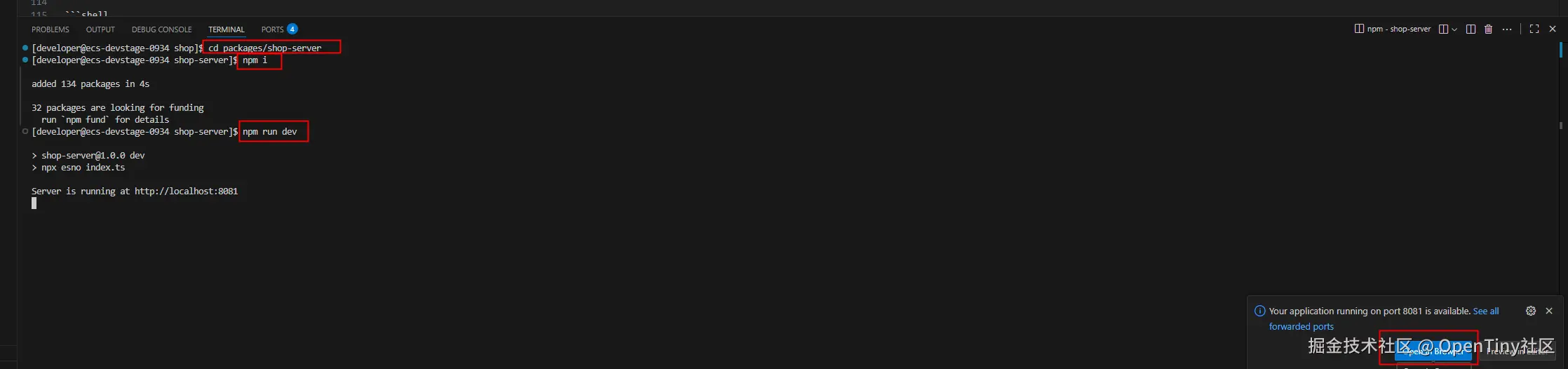Follow the See all forwarded ports link

point(1384,318)
